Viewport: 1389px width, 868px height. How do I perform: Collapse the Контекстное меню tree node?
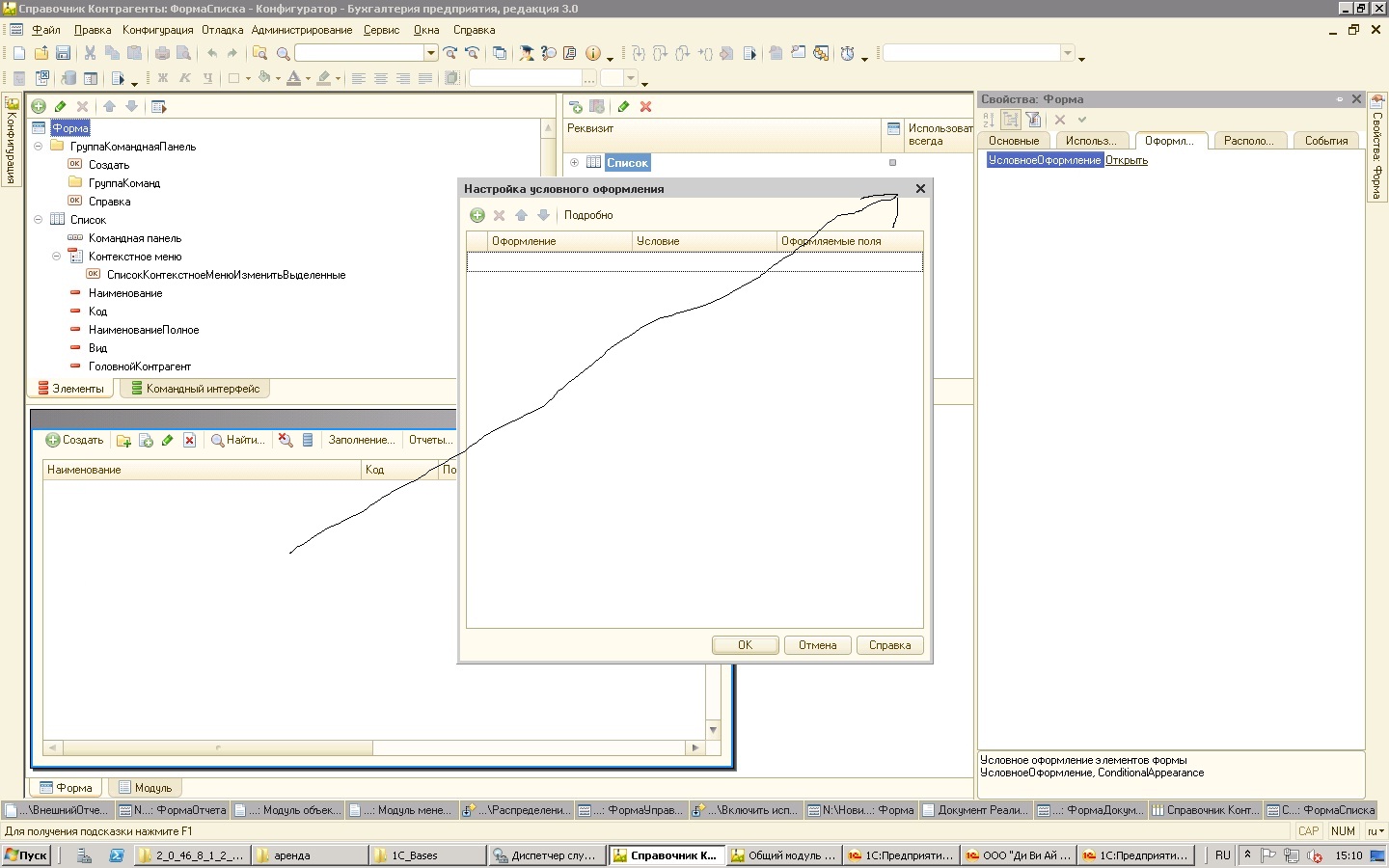pyautogui.click(x=57, y=257)
